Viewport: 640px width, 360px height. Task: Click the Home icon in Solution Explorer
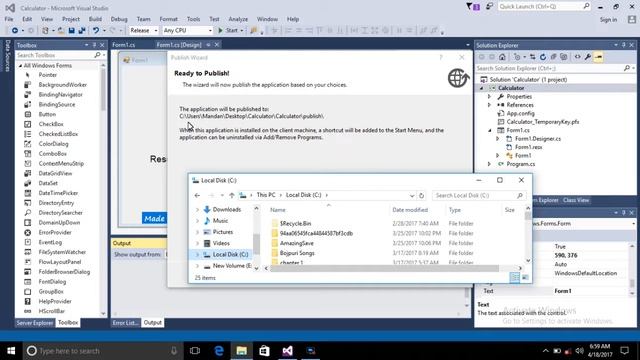(502, 57)
